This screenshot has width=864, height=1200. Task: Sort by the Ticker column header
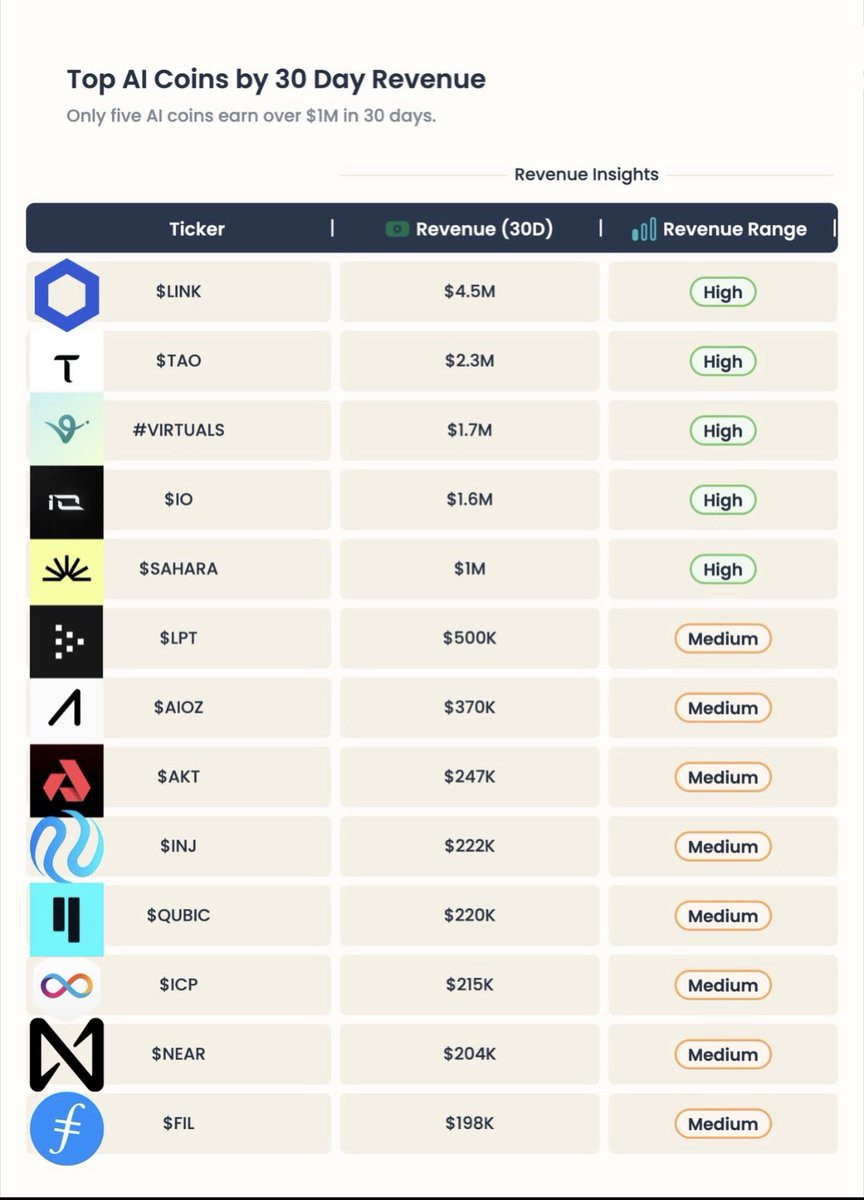pos(197,229)
